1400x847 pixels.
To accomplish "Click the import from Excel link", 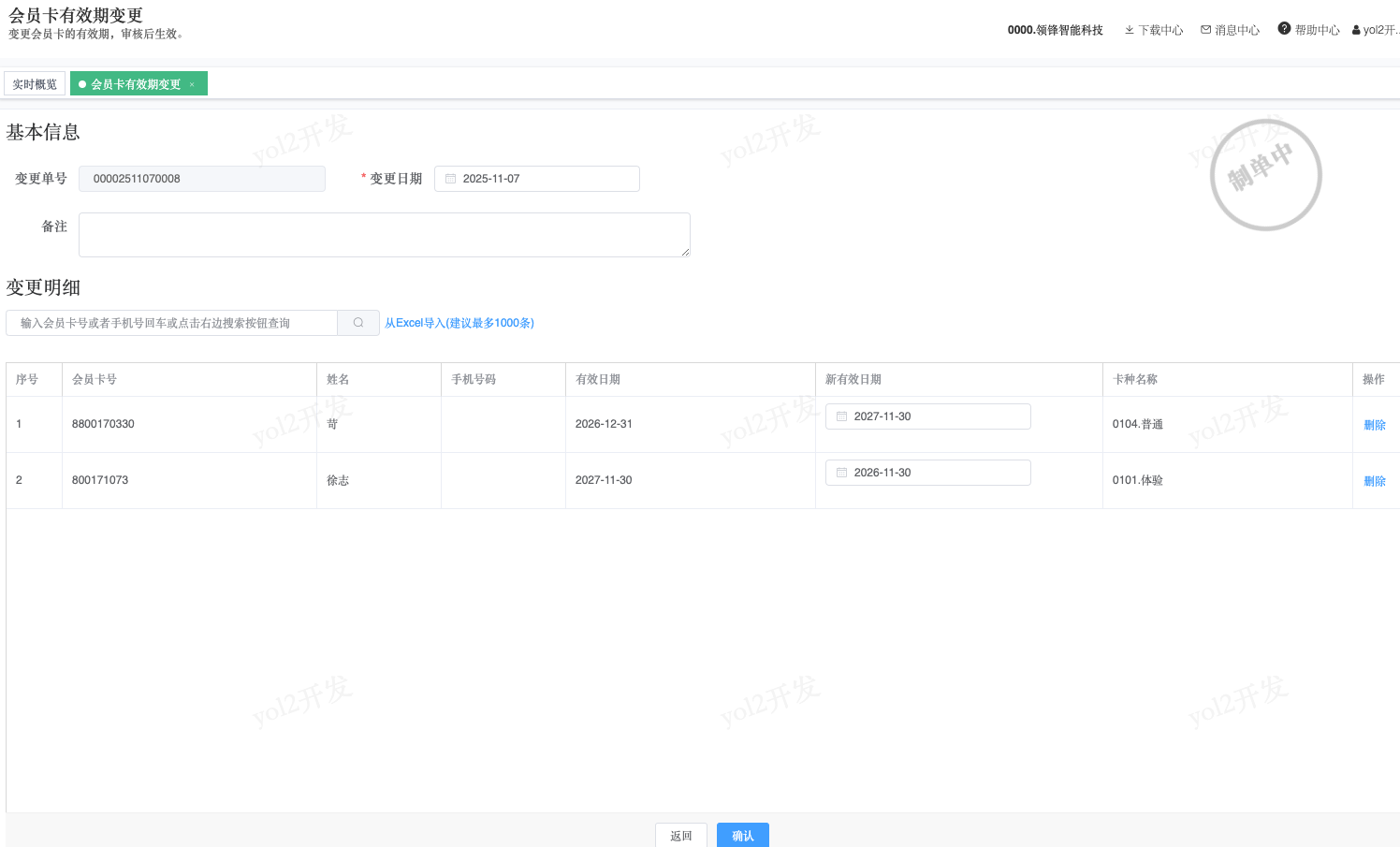I will [459, 323].
